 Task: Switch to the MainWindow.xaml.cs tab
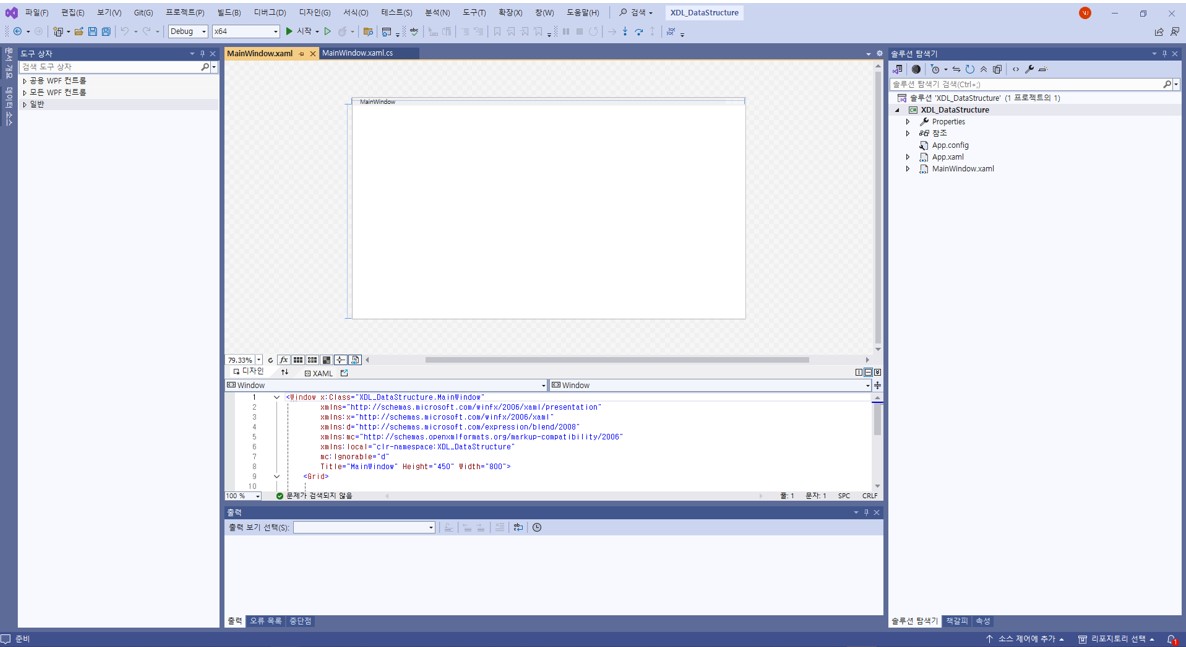click(358, 53)
